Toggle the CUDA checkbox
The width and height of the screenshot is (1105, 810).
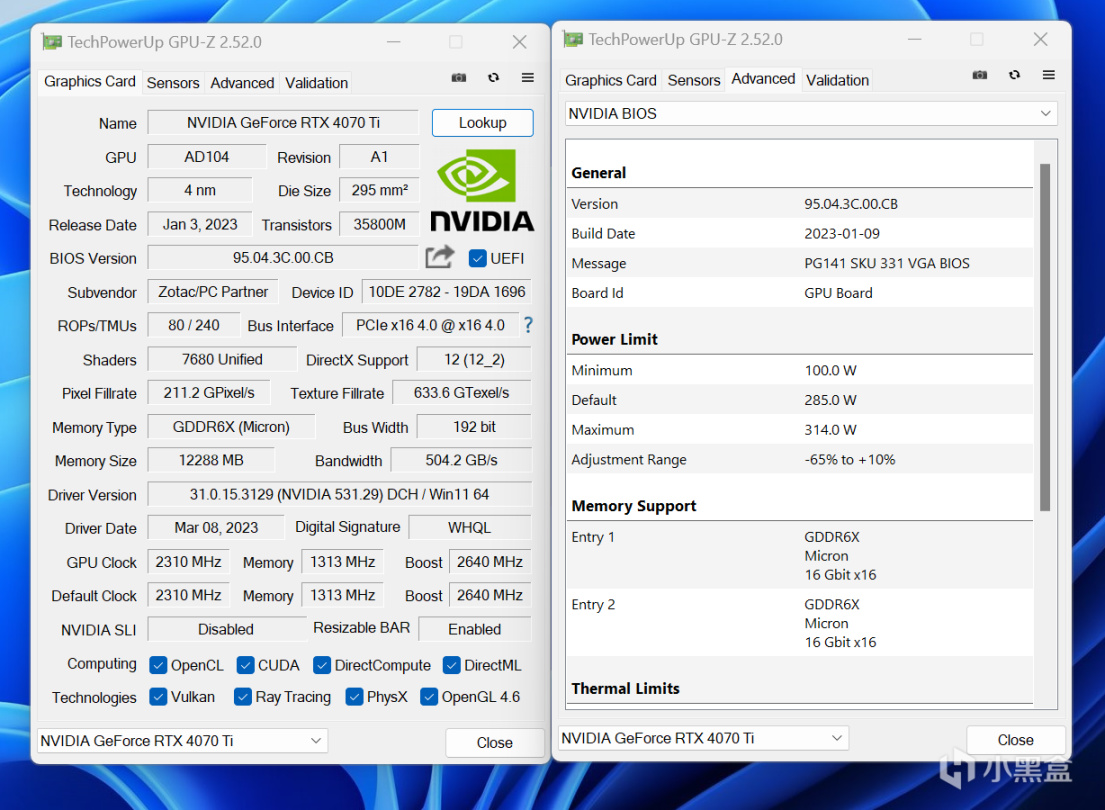click(x=245, y=665)
